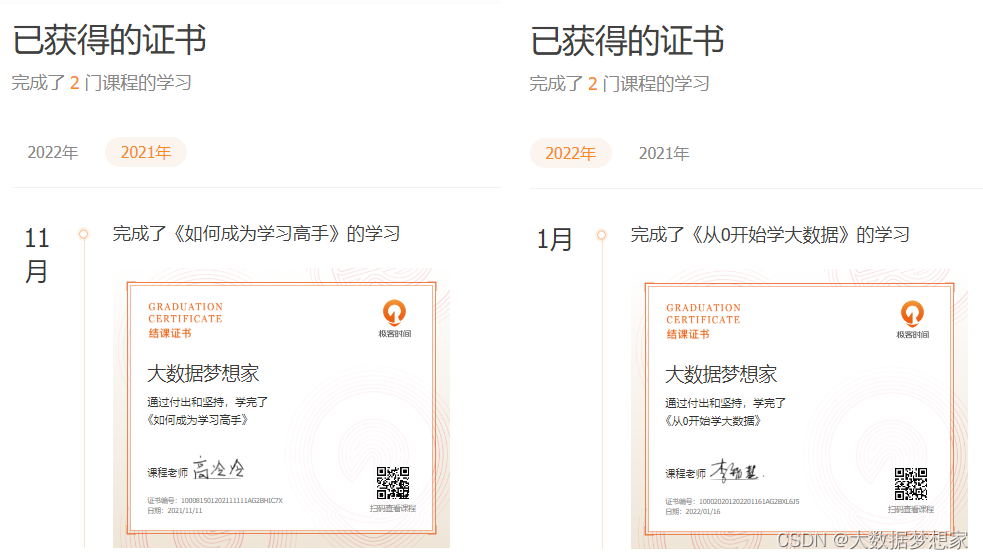Click the teacher signature on the 如何成为学习高手 certificate

[218, 469]
